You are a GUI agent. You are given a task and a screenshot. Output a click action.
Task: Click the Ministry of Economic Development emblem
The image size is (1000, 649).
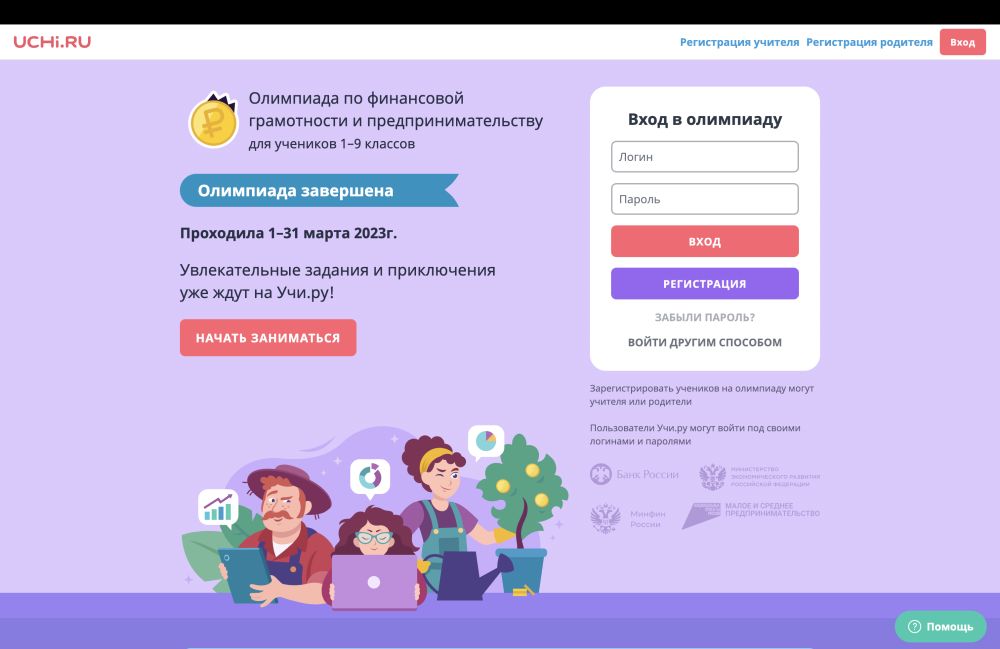pyautogui.click(x=712, y=476)
